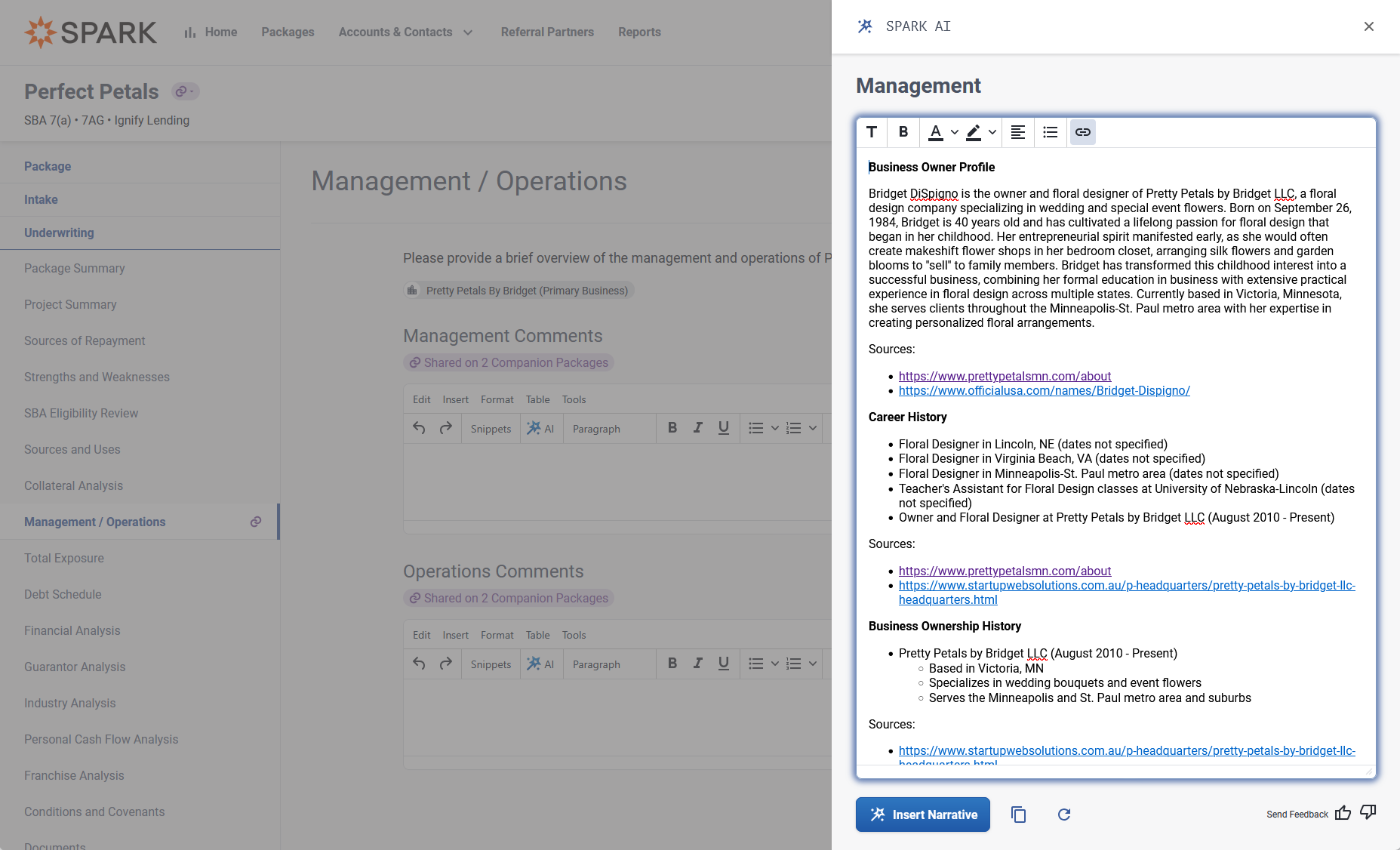This screenshot has height=850, width=1400.
Task: Give thumbs down feedback
Action: click(1368, 813)
